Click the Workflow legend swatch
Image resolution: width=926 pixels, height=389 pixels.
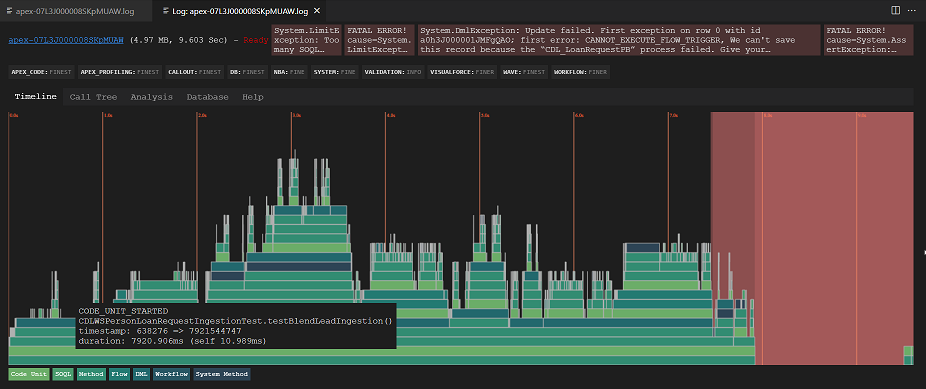tap(171, 374)
